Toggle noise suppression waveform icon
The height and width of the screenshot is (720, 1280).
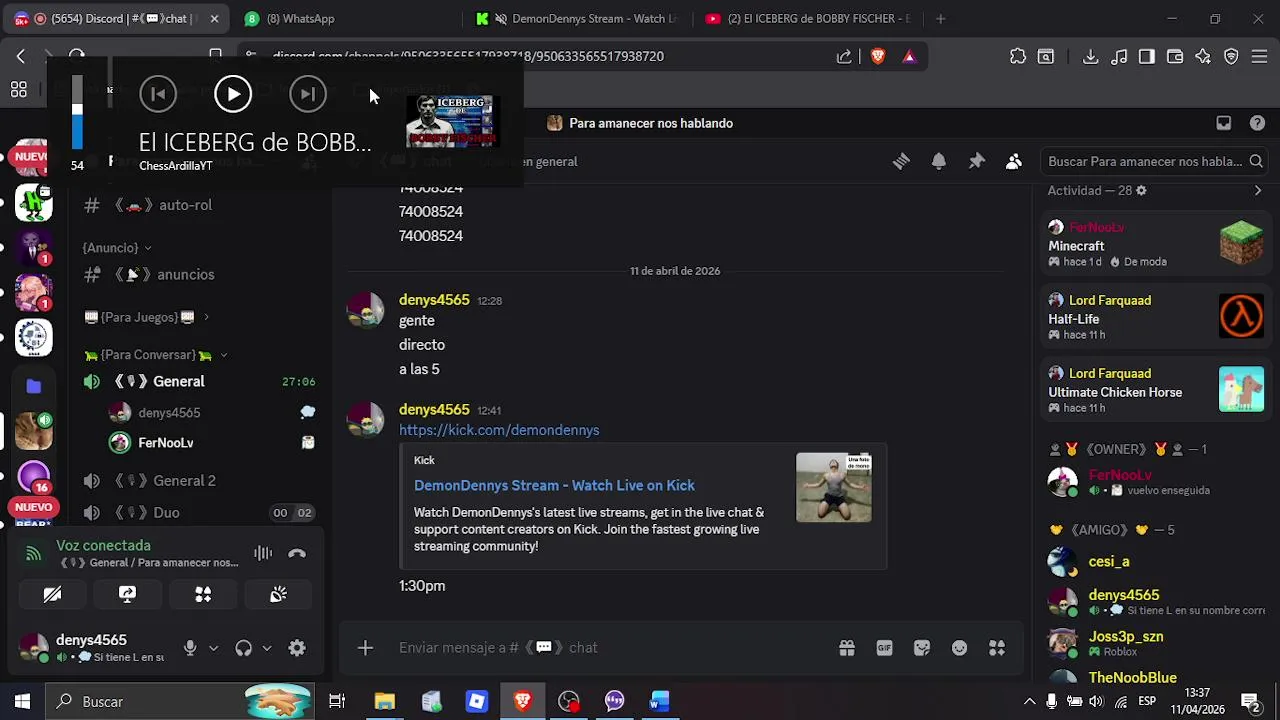(263, 553)
